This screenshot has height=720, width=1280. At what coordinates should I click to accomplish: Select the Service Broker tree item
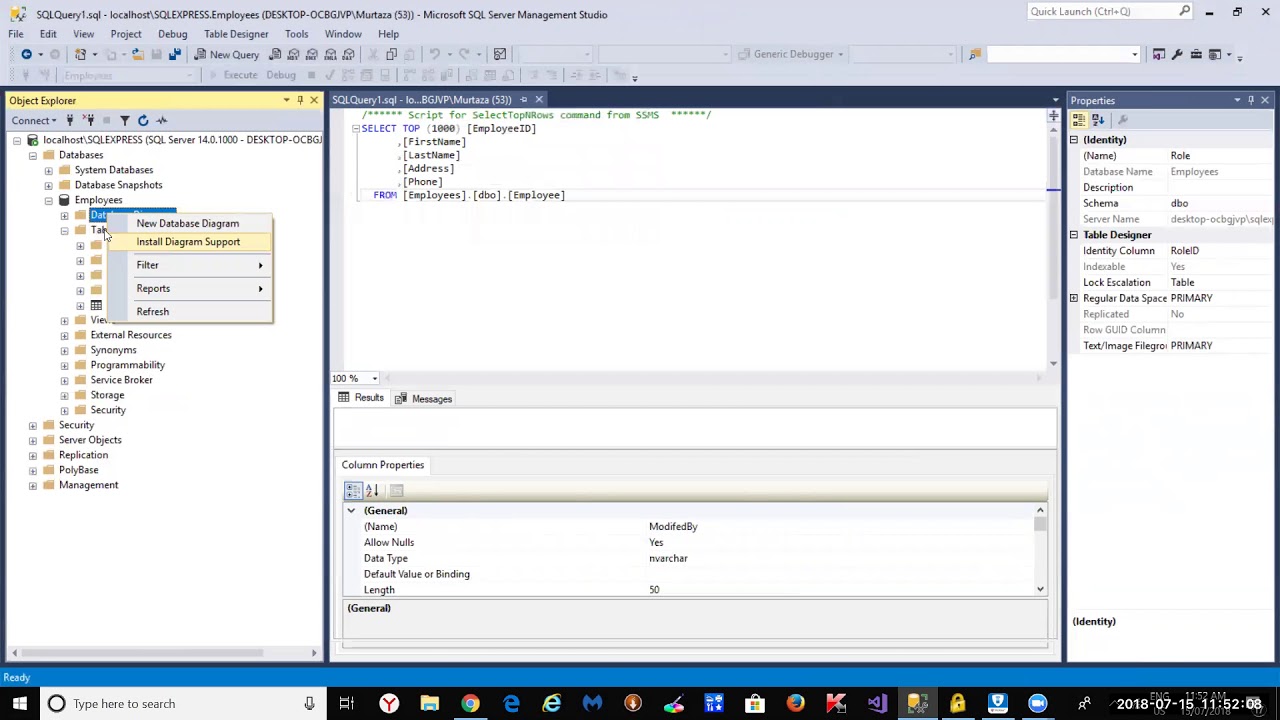(x=122, y=380)
